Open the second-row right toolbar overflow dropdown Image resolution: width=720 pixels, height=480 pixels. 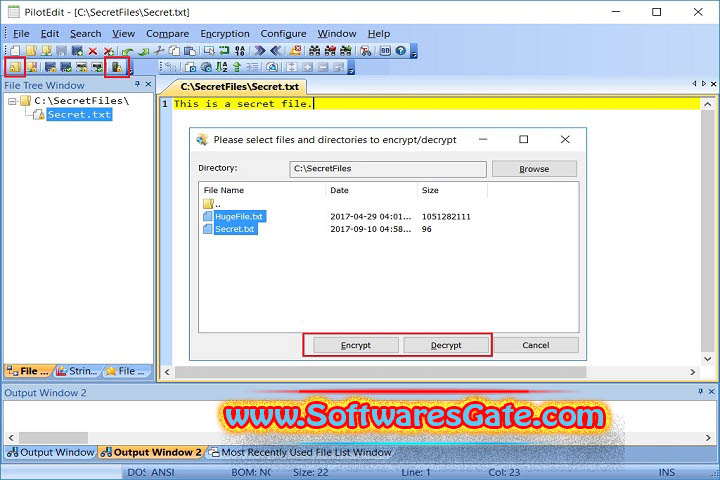coord(351,68)
